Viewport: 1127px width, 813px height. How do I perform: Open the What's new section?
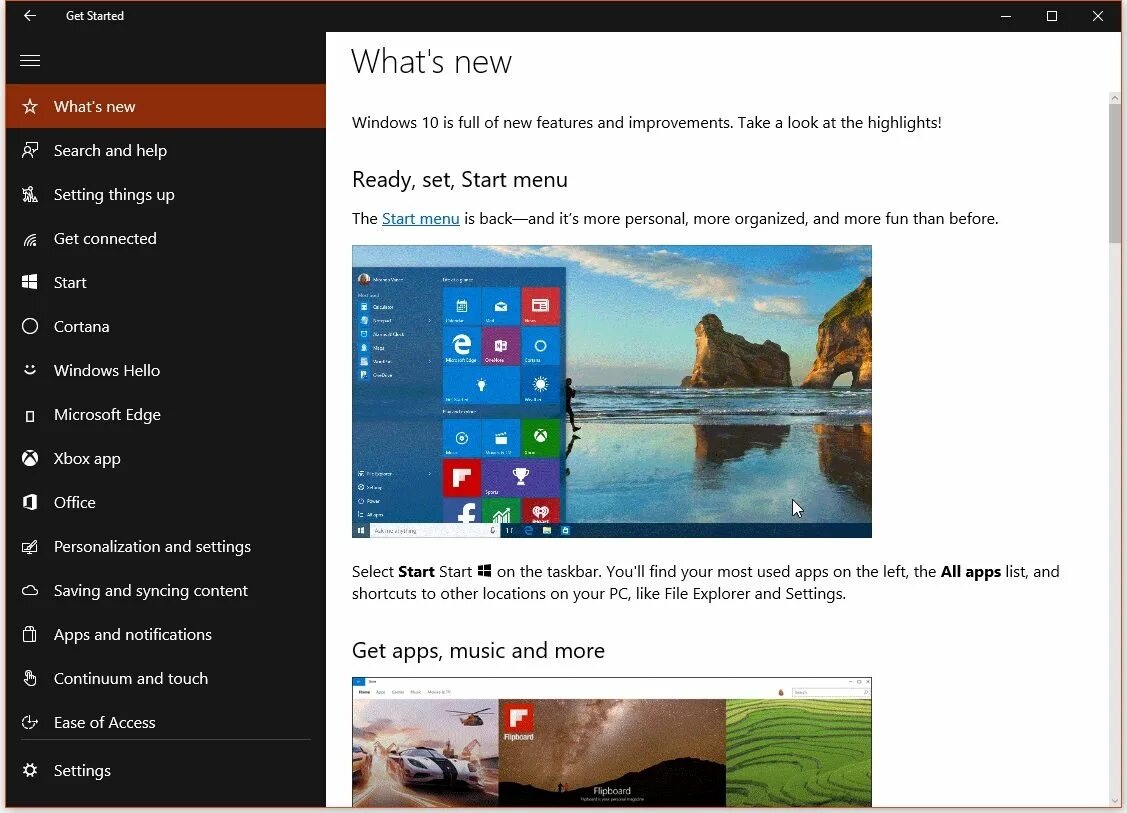point(165,106)
